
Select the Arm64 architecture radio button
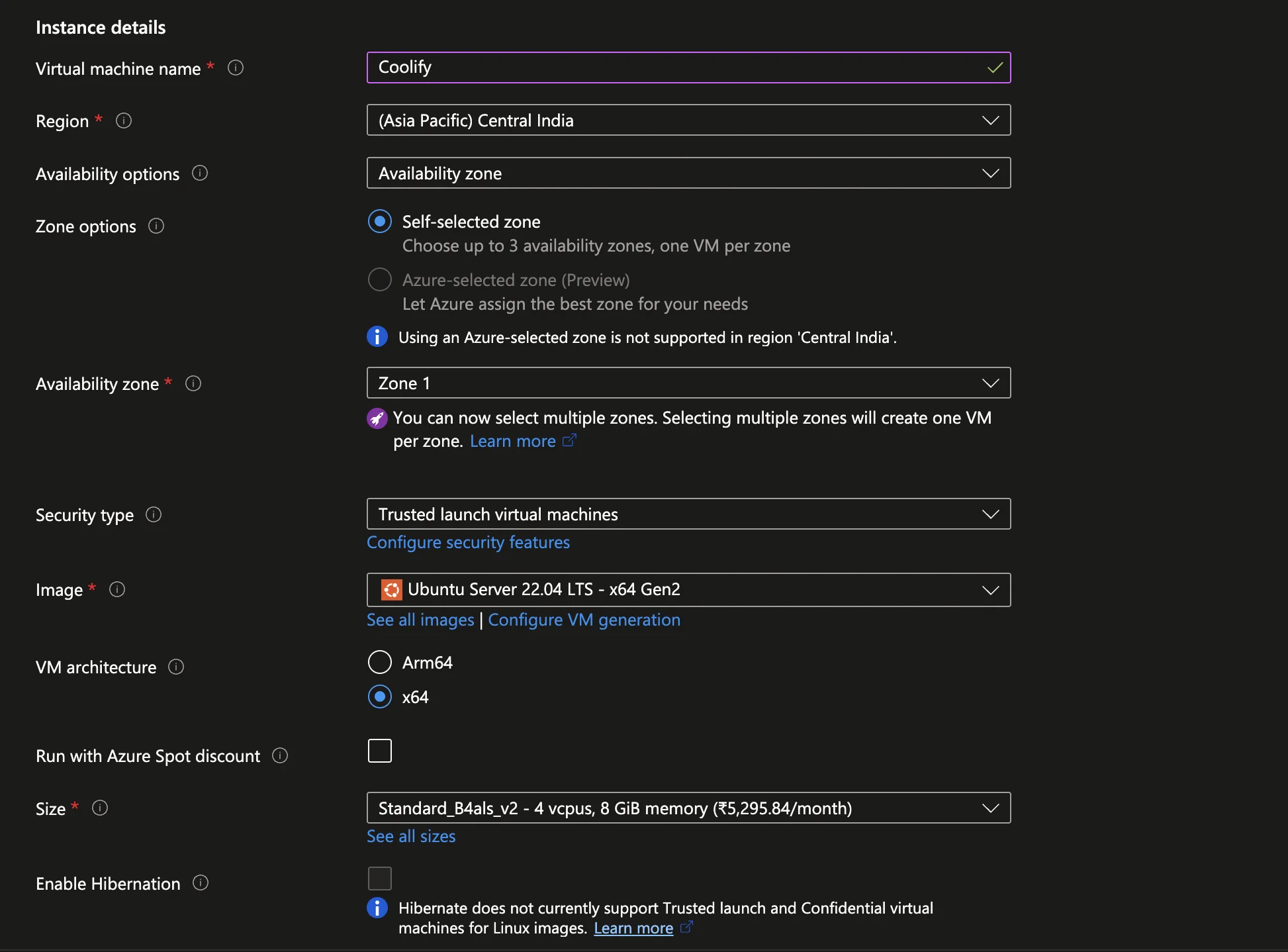pyautogui.click(x=380, y=662)
